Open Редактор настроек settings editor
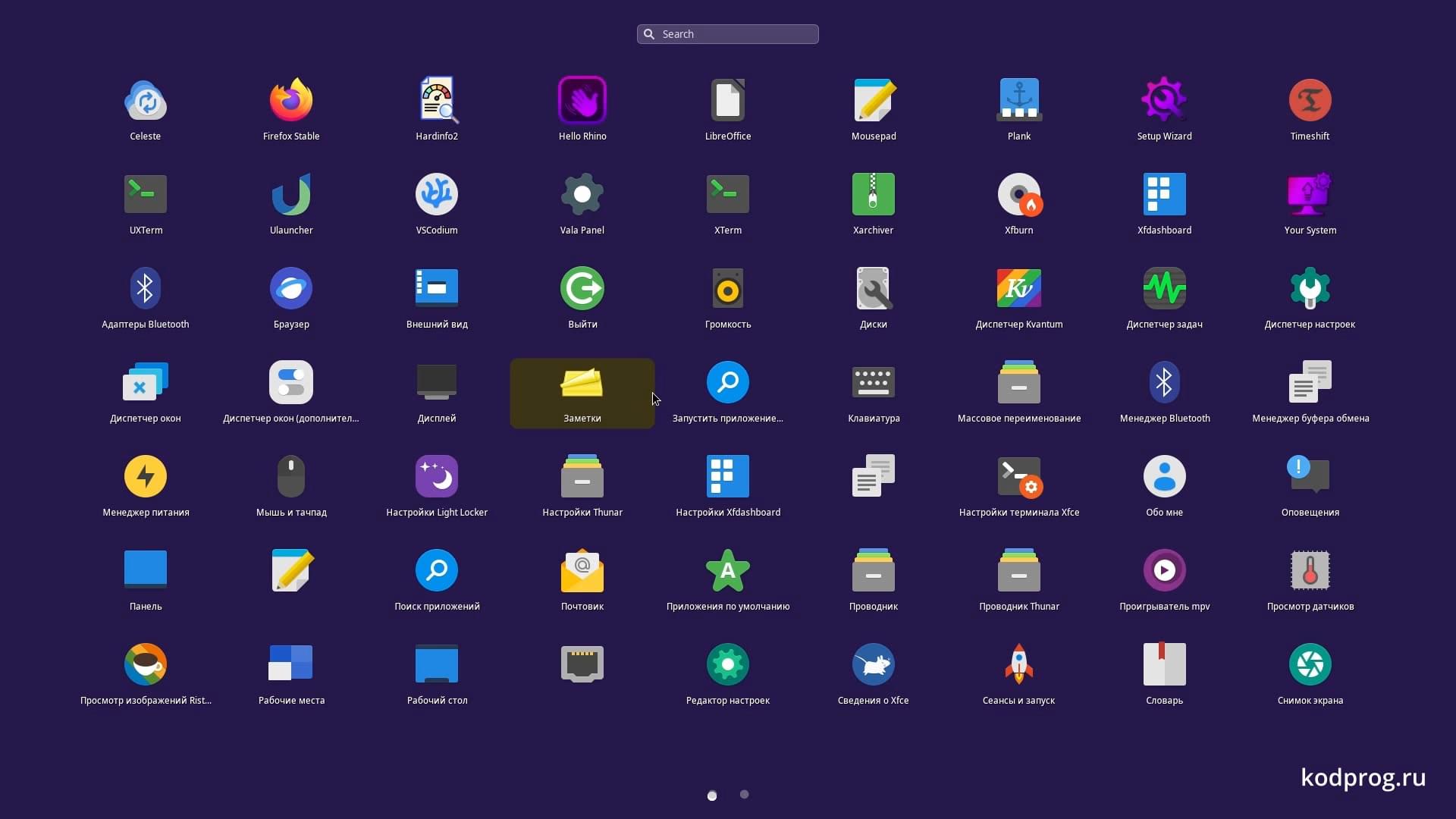This screenshot has height=819, width=1456. [x=728, y=664]
